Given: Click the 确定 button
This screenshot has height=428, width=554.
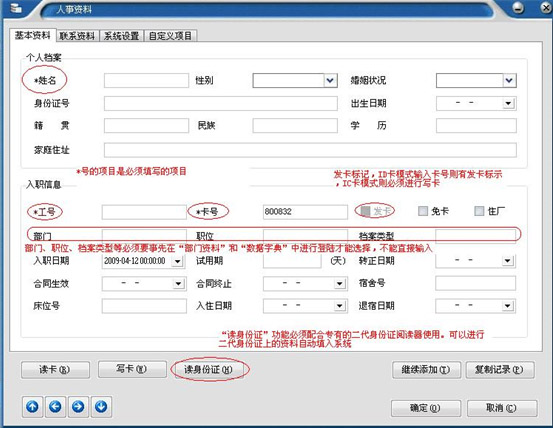Looking at the screenshot, I should [425, 408].
